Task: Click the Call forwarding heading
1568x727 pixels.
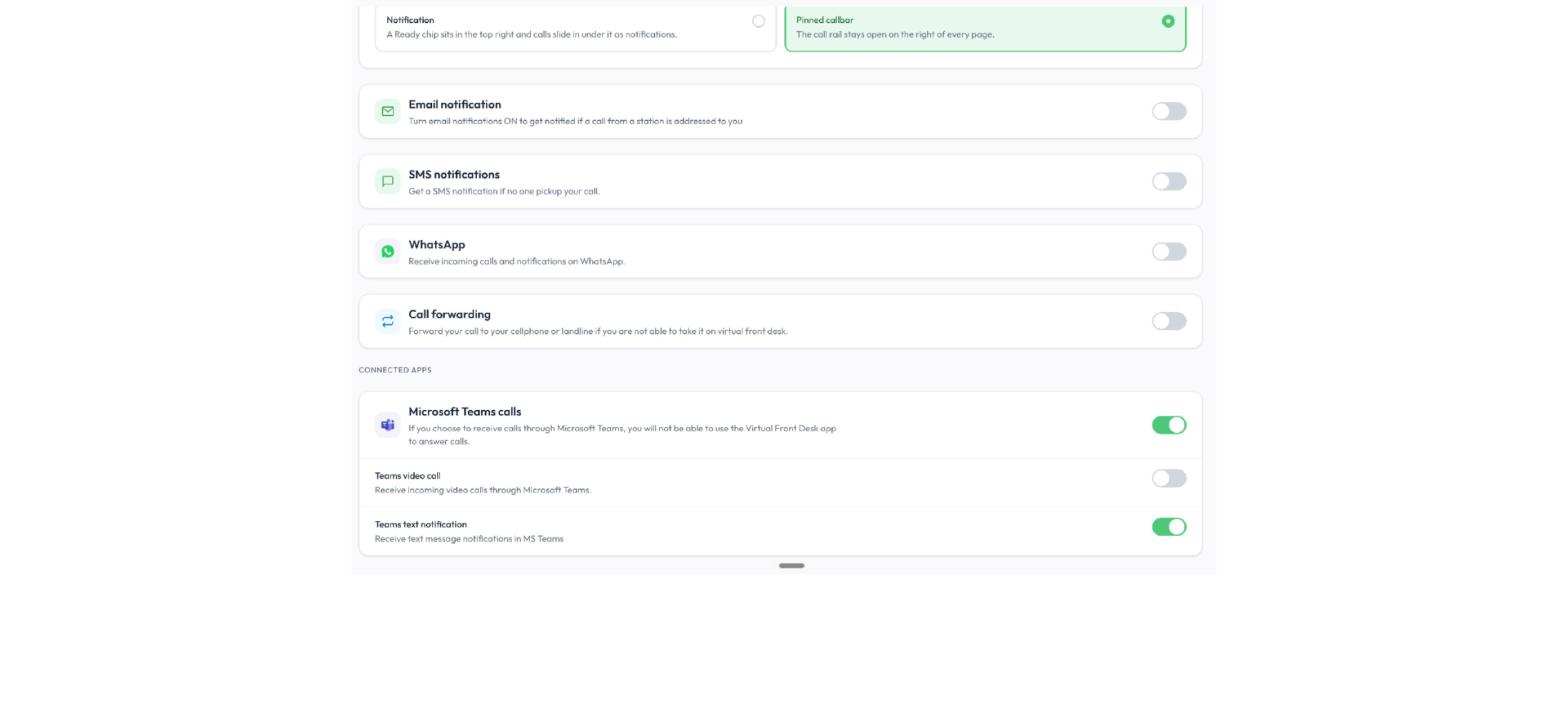Action: (x=449, y=314)
